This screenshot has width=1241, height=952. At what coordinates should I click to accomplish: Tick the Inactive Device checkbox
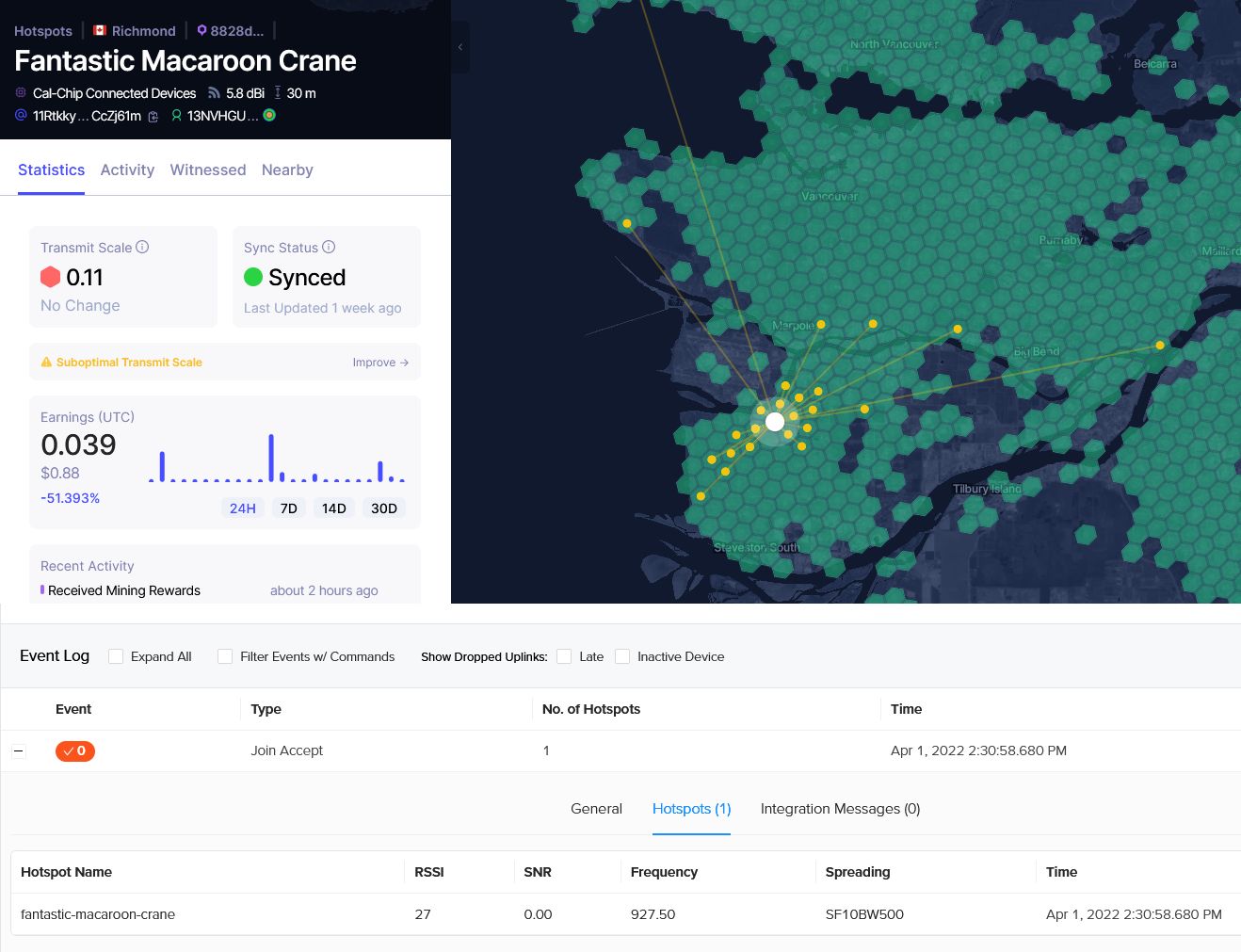click(x=622, y=656)
